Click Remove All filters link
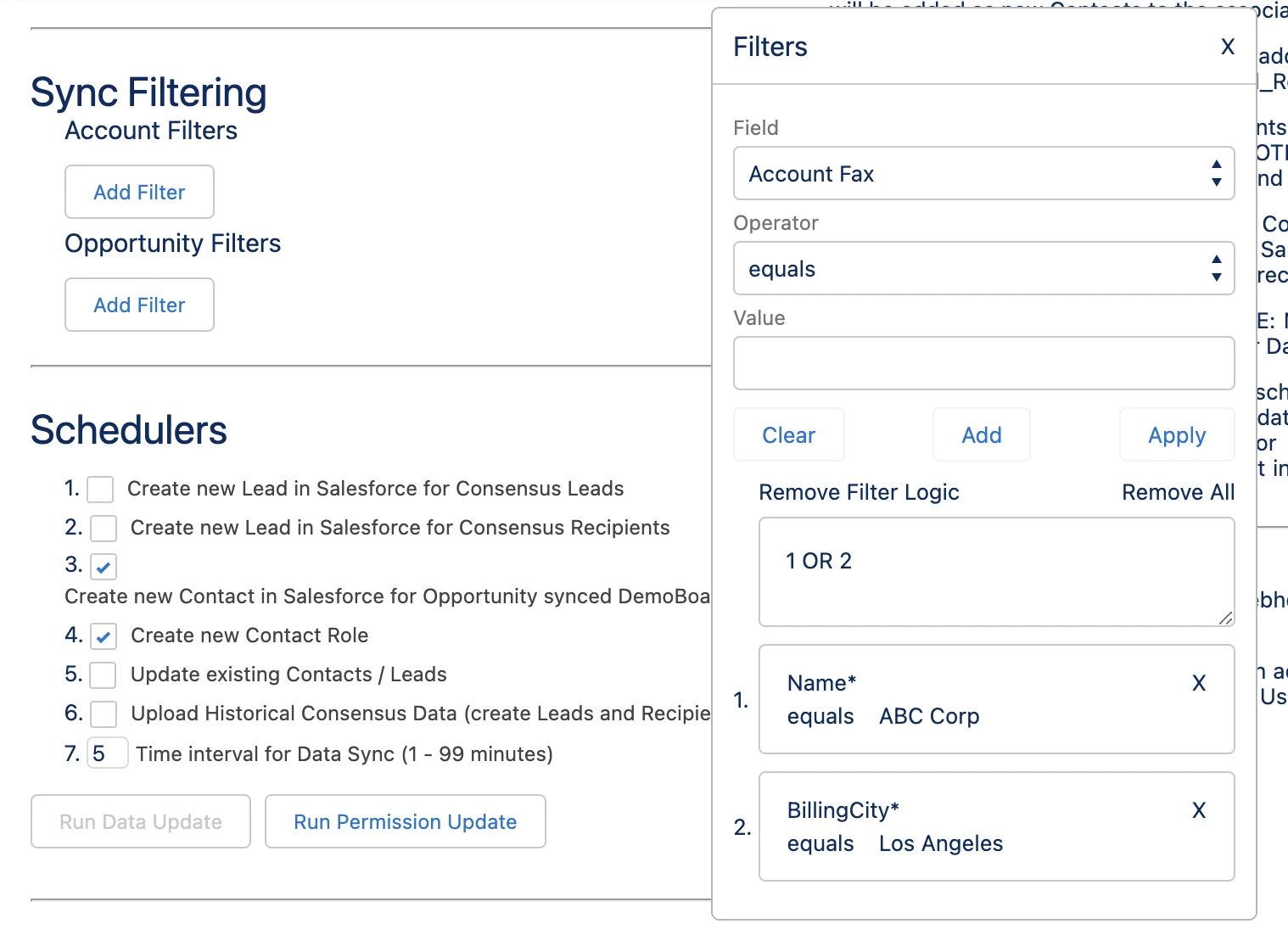This screenshot has width=1288, height=935. pos(1178,493)
